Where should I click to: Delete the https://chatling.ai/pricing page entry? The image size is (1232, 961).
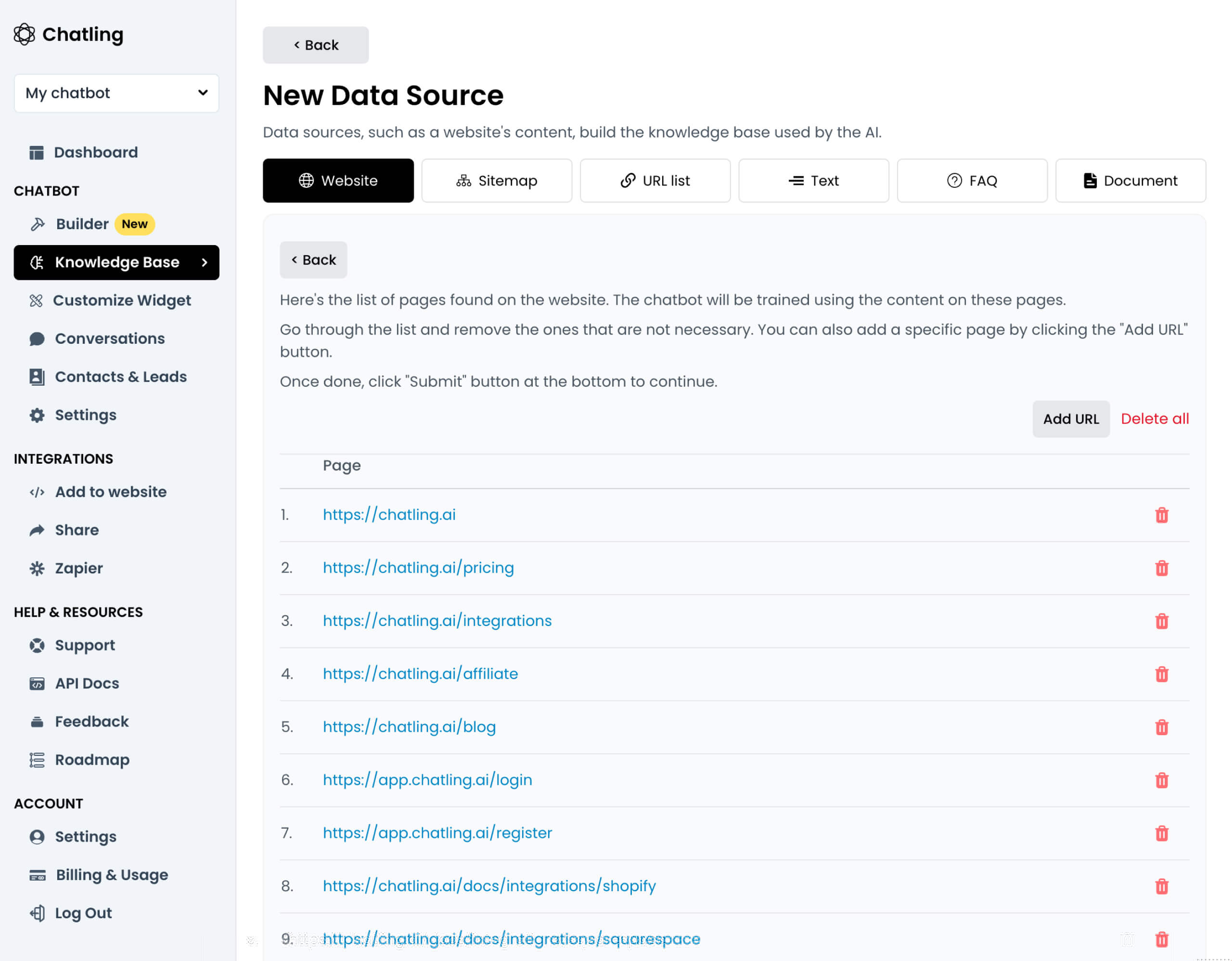click(x=1162, y=568)
